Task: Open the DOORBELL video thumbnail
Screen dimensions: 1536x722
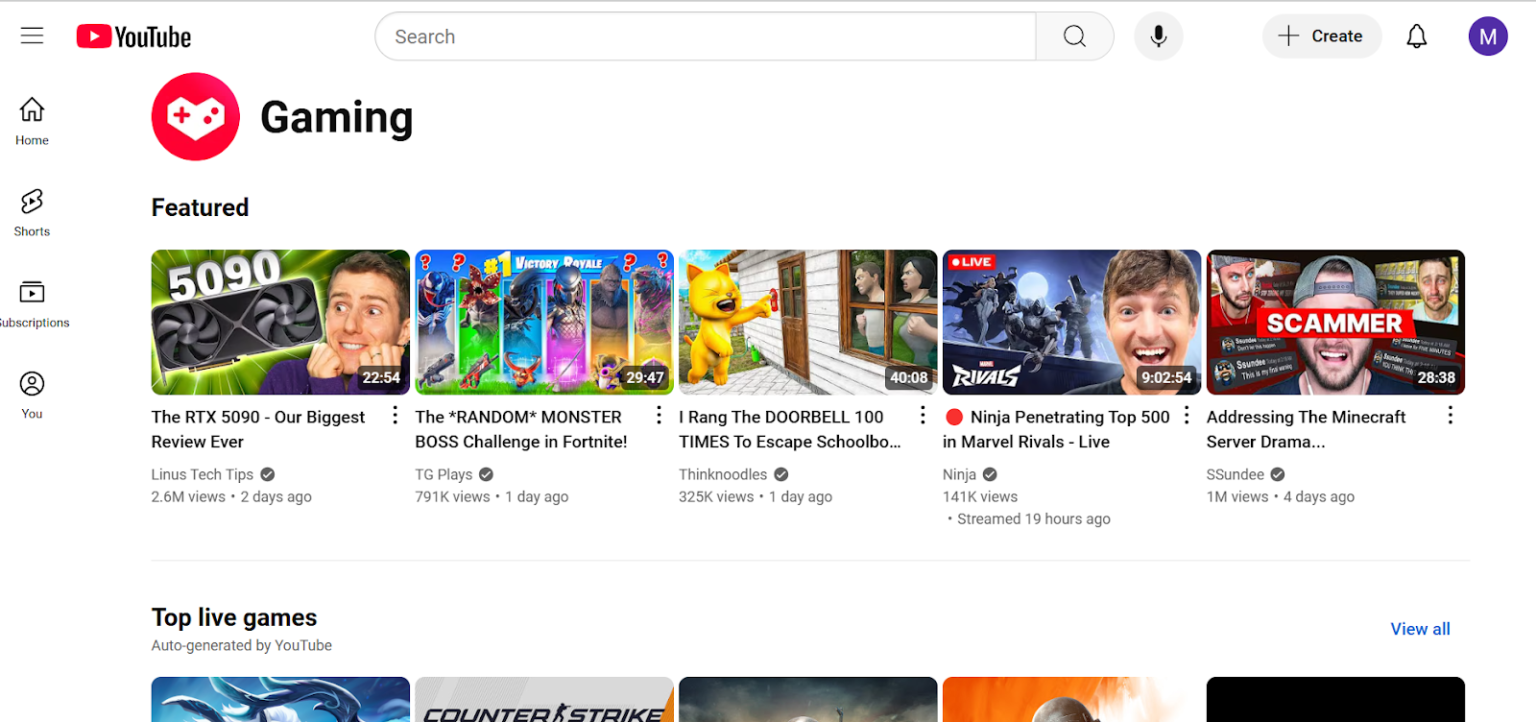Action: tap(807, 322)
